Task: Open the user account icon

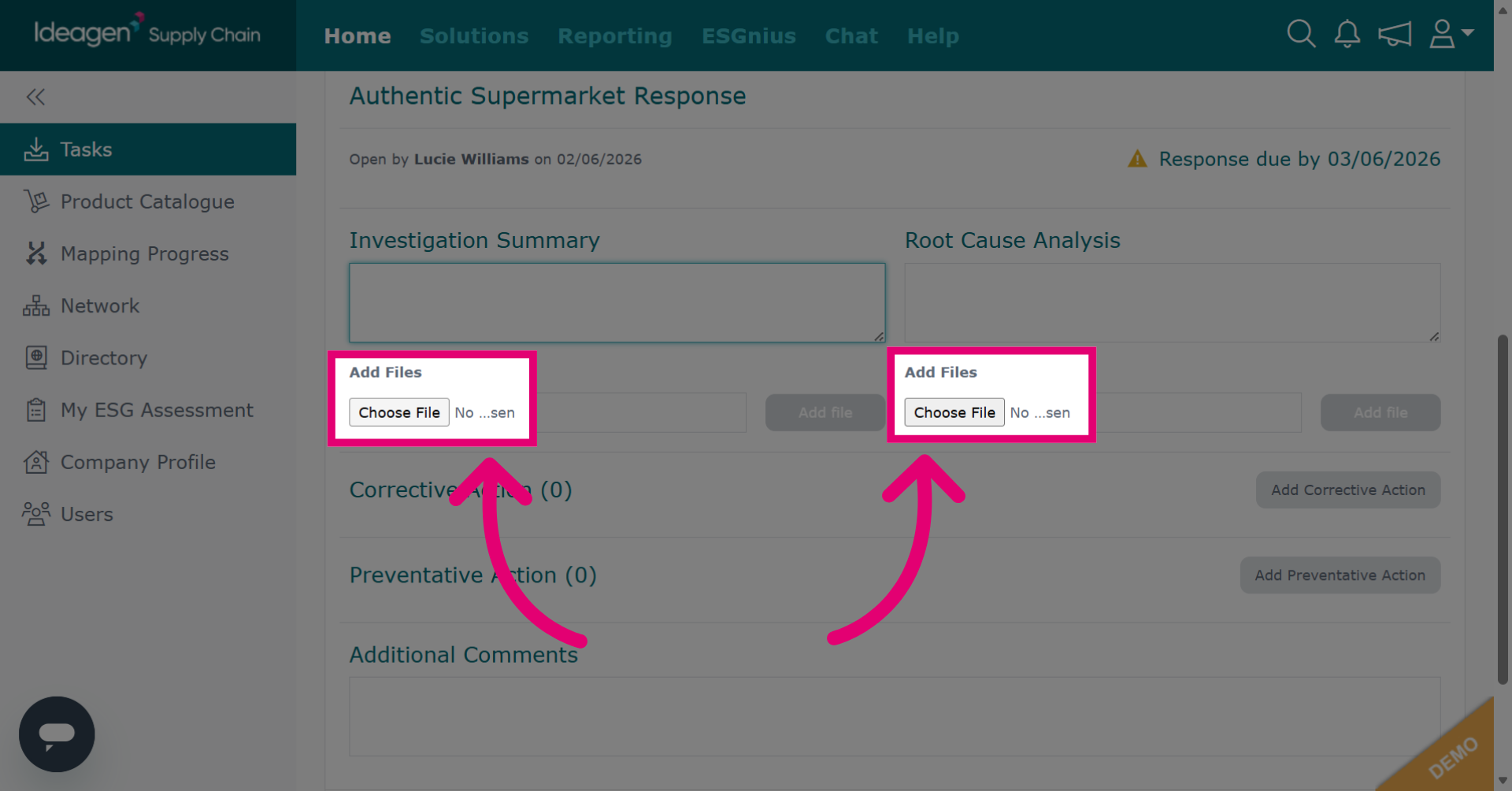Action: point(1442,34)
